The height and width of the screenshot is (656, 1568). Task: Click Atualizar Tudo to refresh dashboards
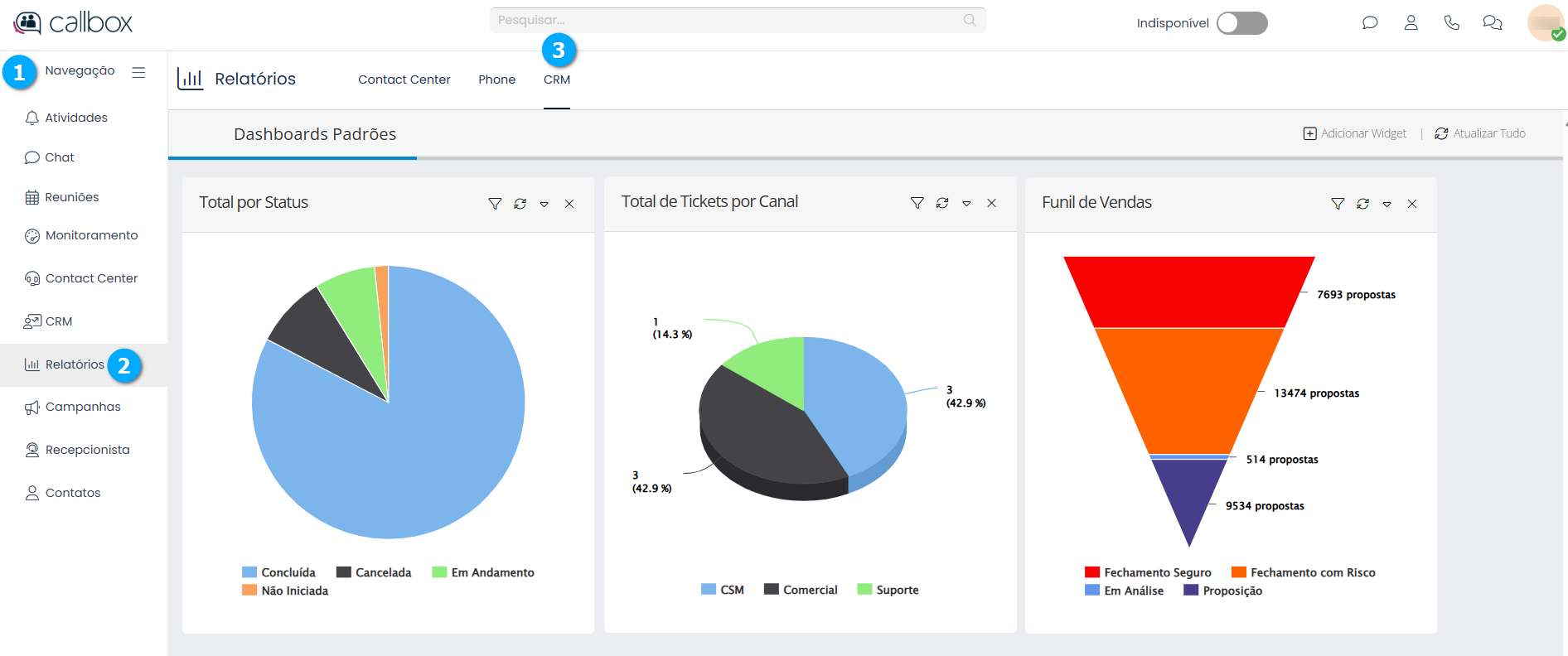click(x=1480, y=133)
